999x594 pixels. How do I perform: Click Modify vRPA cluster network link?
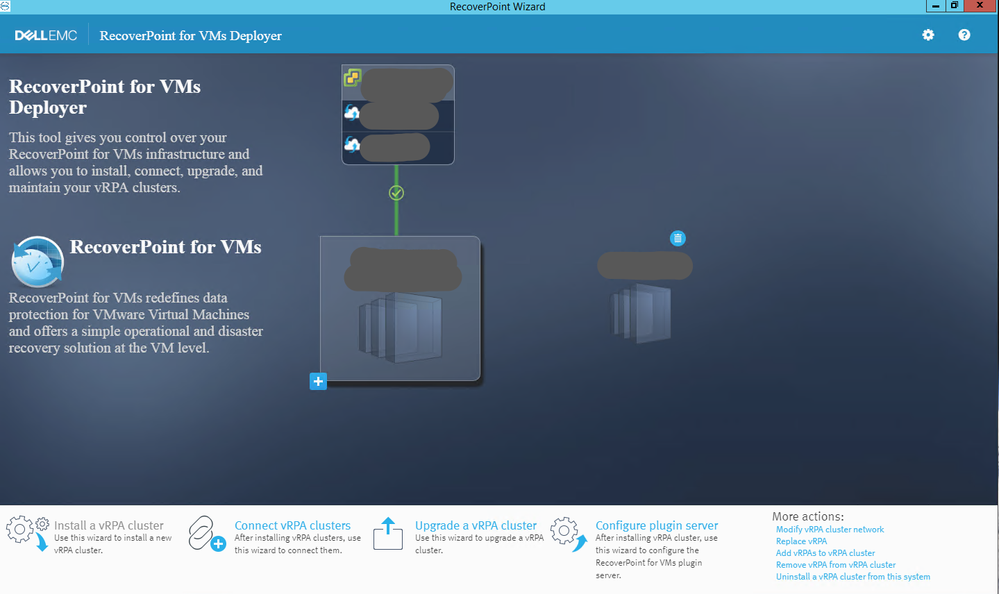pos(830,529)
